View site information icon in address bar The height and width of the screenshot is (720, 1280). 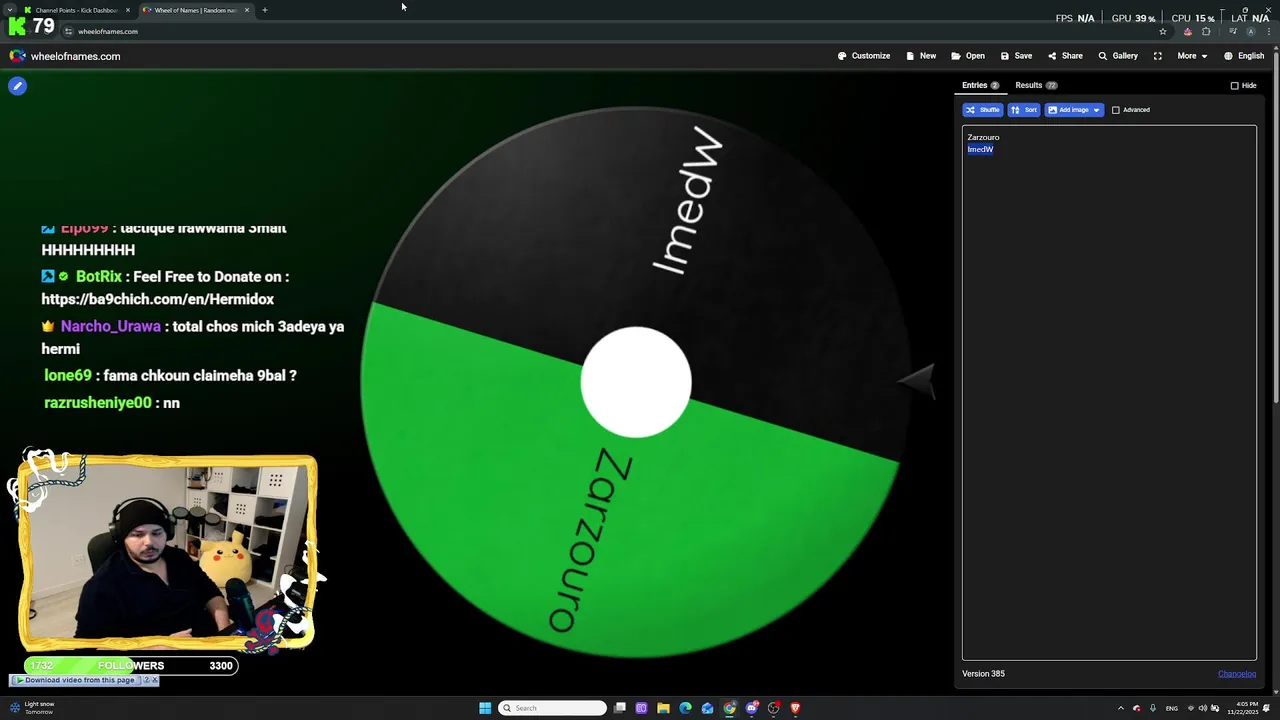tap(68, 31)
